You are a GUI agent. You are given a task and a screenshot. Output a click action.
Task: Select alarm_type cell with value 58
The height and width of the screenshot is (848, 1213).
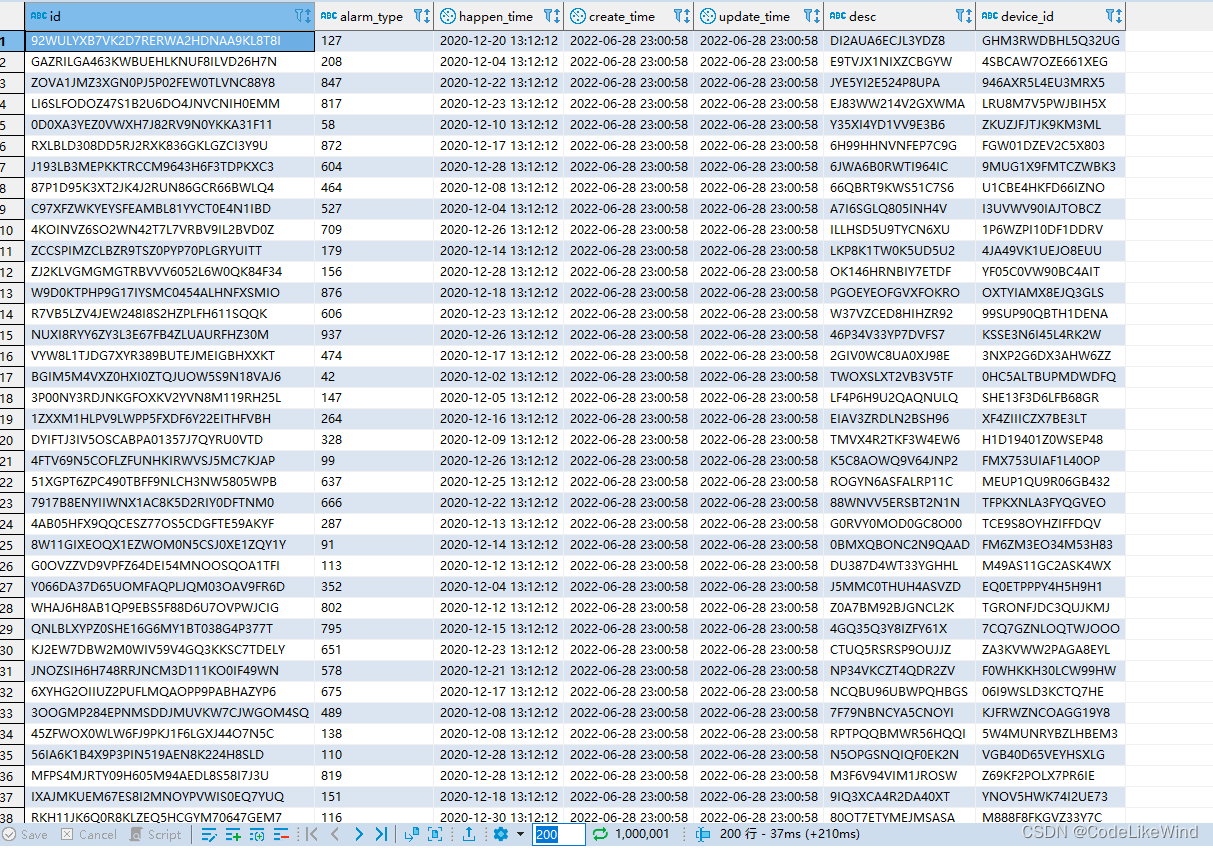coord(374,125)
